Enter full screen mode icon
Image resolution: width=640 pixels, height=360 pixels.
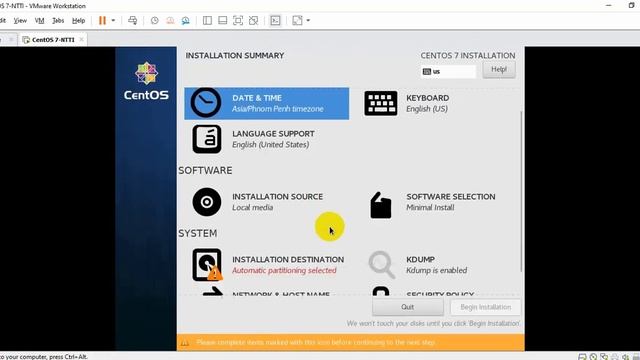[x=238, y=20]
